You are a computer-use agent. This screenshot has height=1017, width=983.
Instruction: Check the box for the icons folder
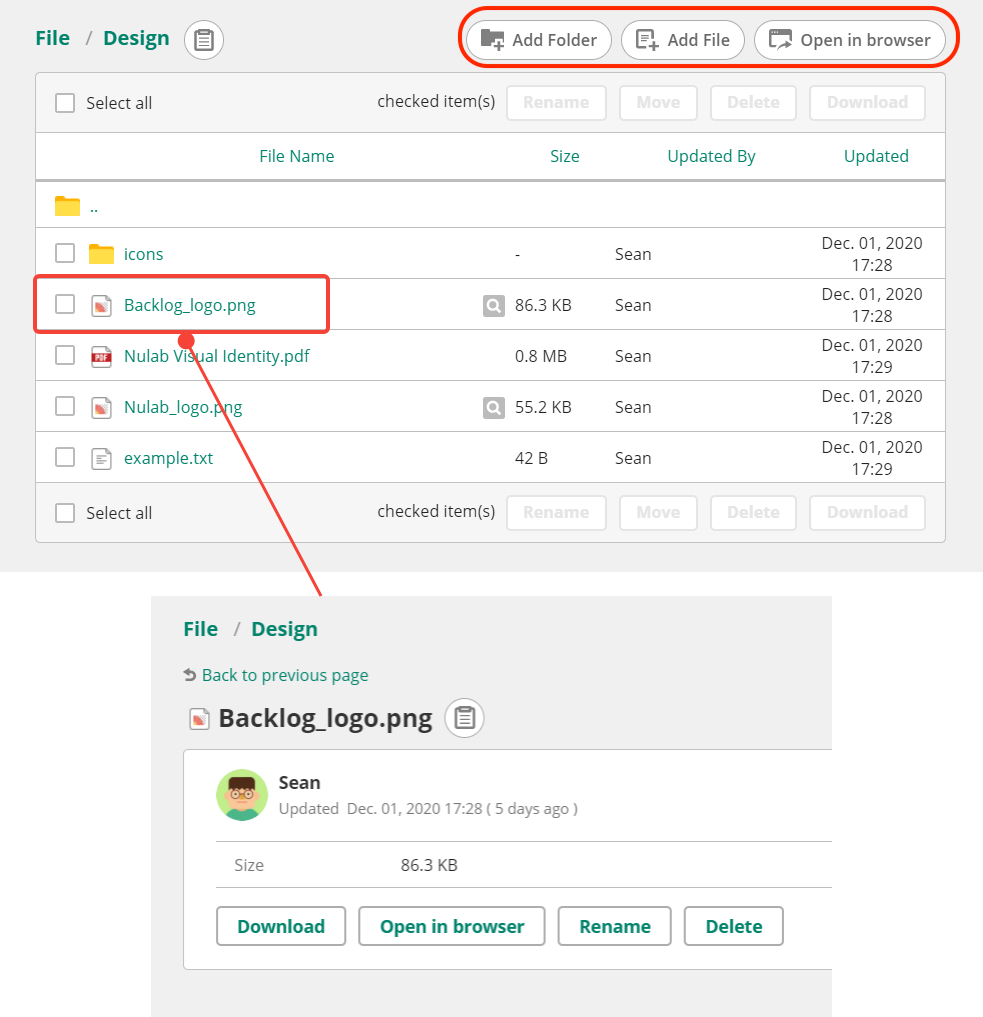[x=65, y=253]
